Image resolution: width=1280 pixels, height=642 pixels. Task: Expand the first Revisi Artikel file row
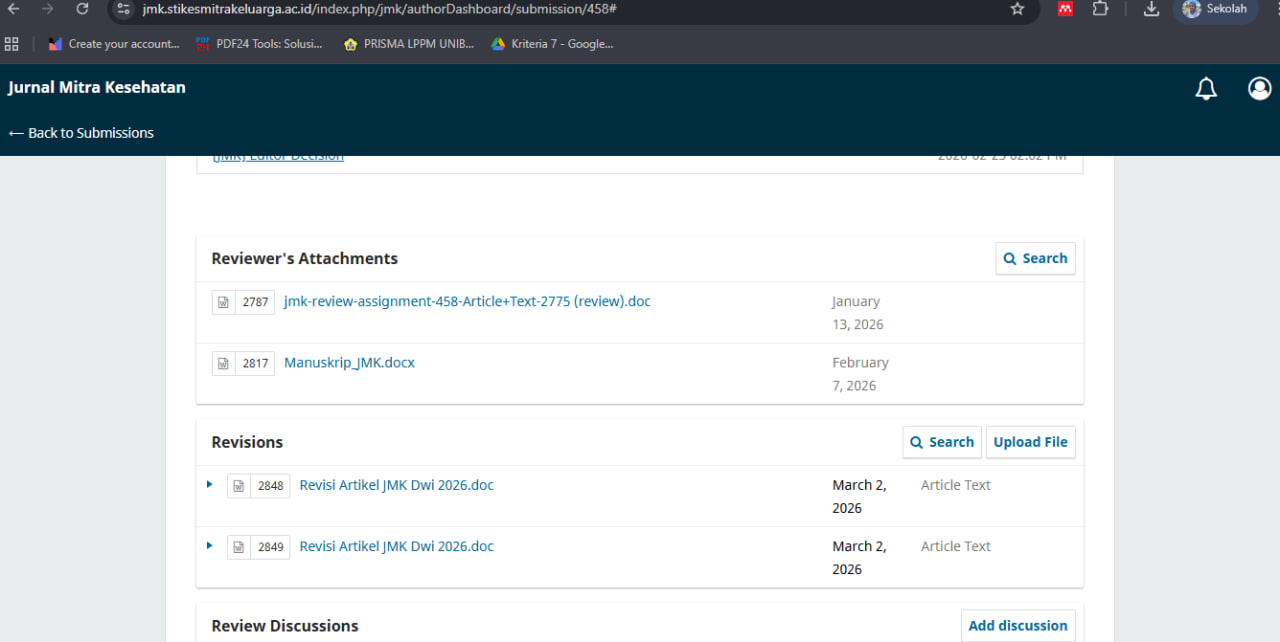pos(210,485)
